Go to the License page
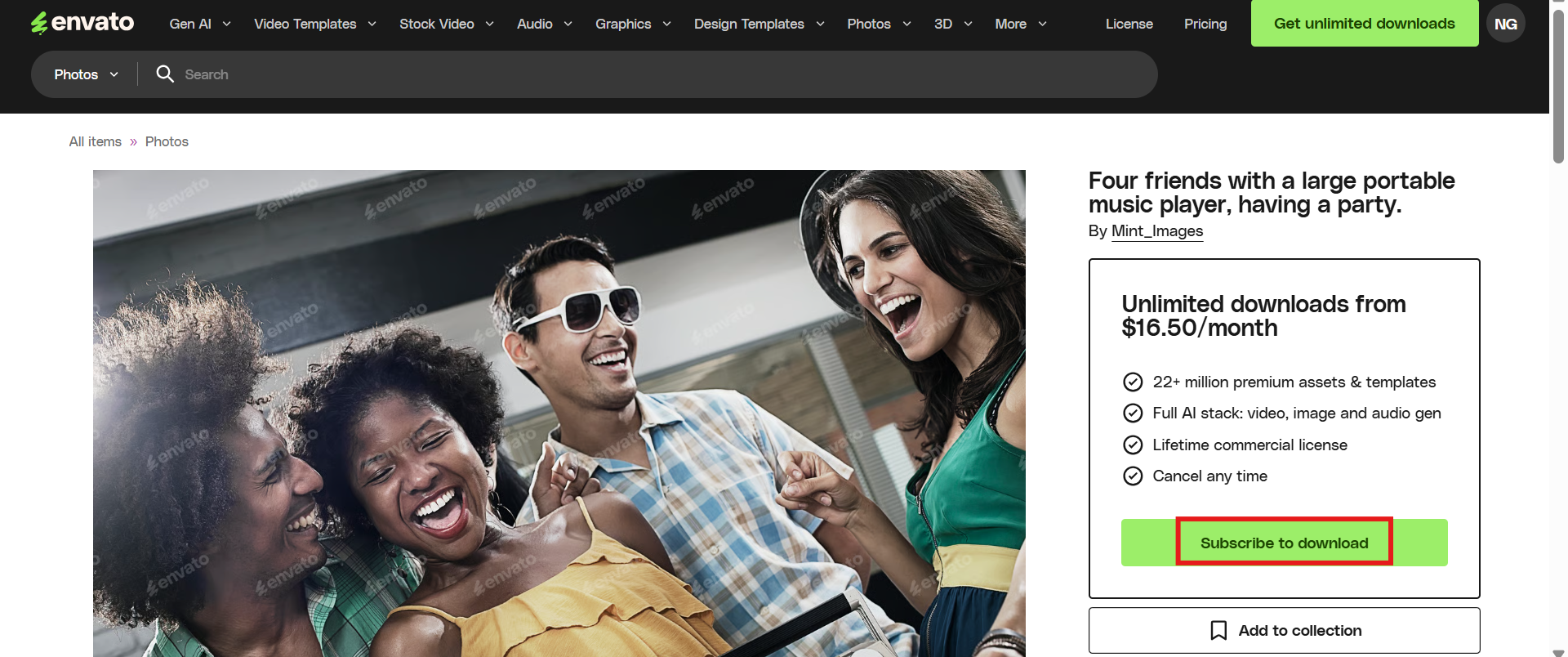Viewport: 1568px width, 657px height. pos(1129,24)
